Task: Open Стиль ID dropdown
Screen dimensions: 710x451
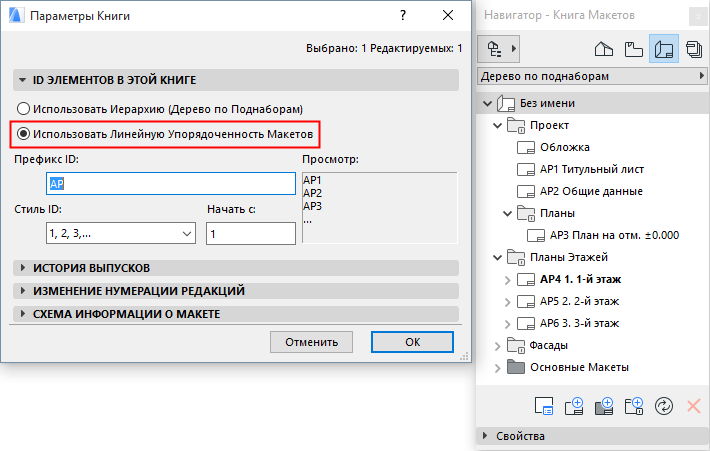Action: point(121,233)
